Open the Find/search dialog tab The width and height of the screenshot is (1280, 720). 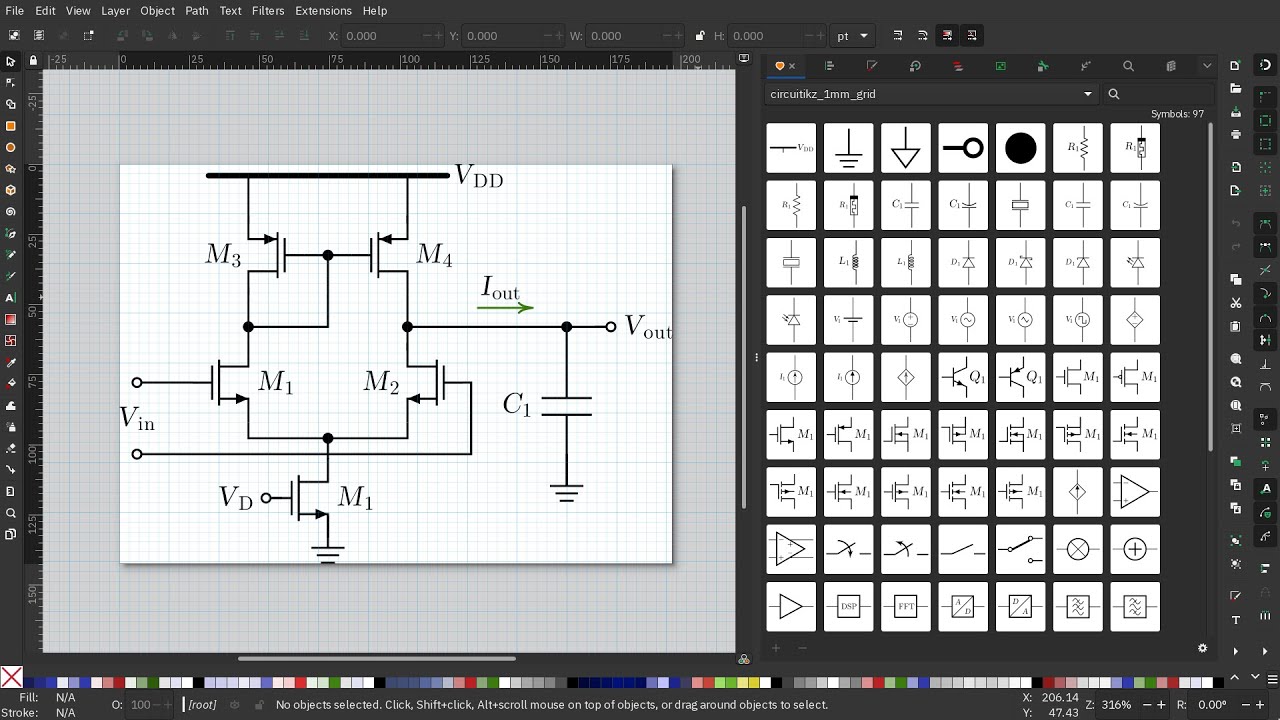coord(1128,66)
